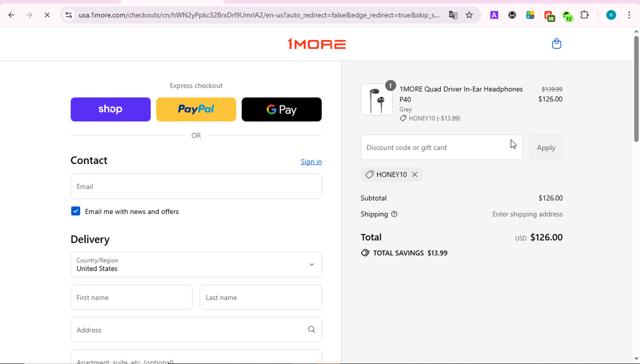Open site information icon in address bar
This screenshot has width=640, height=364.
(x=69, y=15)
